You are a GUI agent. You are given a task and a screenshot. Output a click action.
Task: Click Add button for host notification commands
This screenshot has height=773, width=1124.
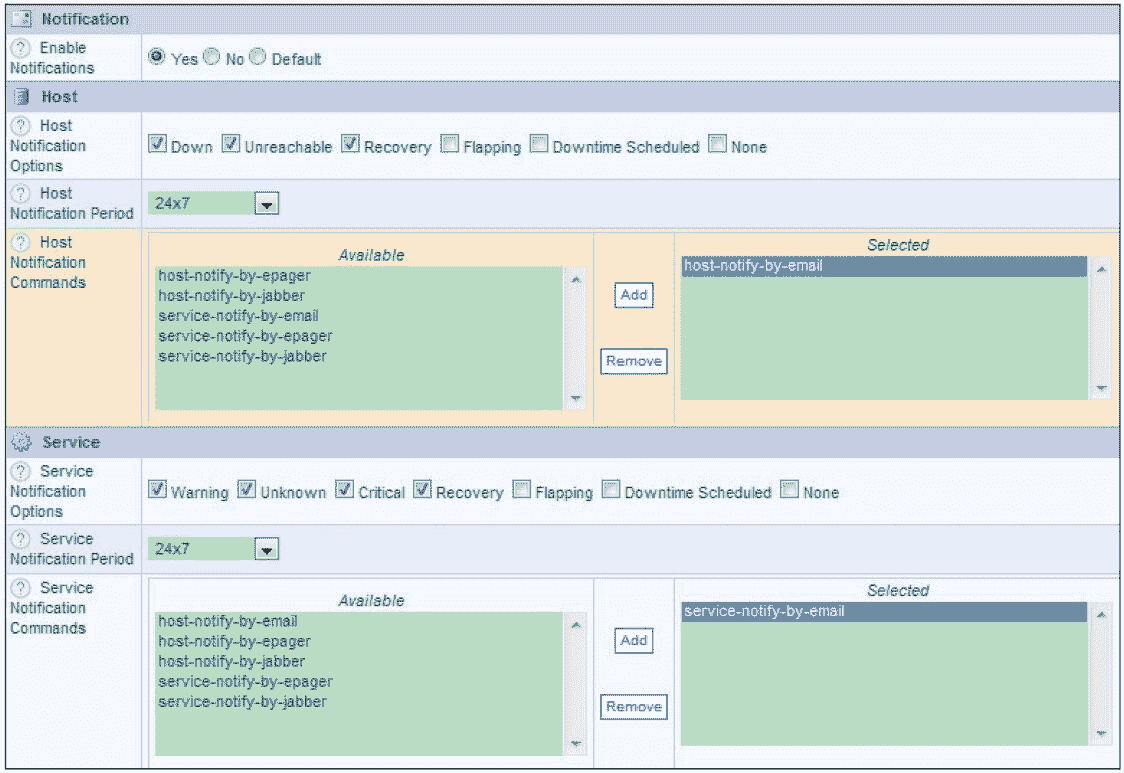(x=633, y=295)
